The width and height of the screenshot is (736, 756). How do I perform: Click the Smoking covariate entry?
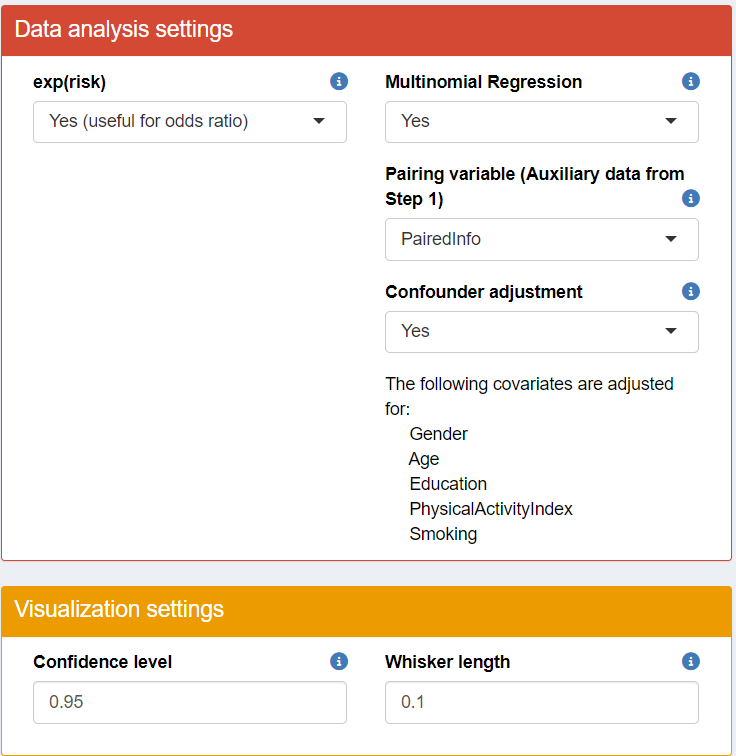[x=443, y=534]
